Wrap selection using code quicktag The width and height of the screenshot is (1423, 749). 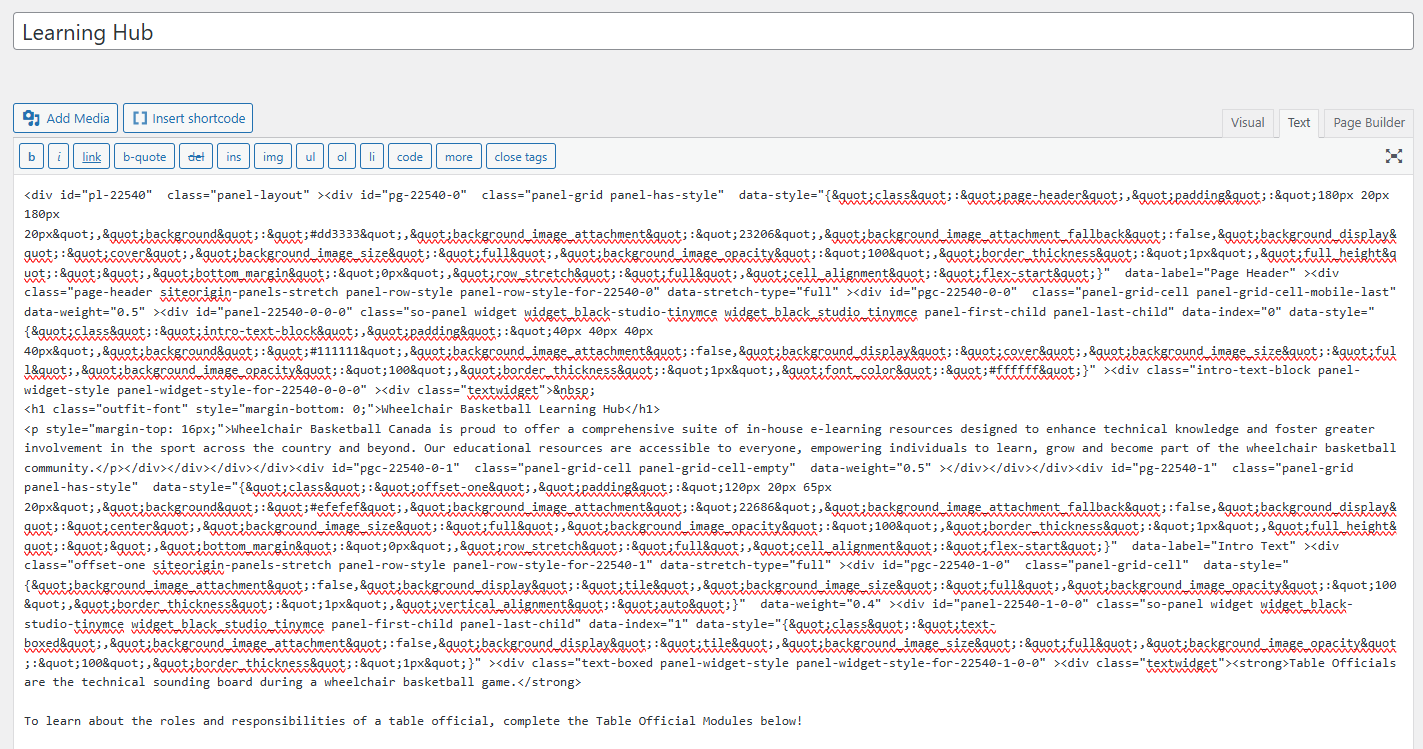(409, 157)
